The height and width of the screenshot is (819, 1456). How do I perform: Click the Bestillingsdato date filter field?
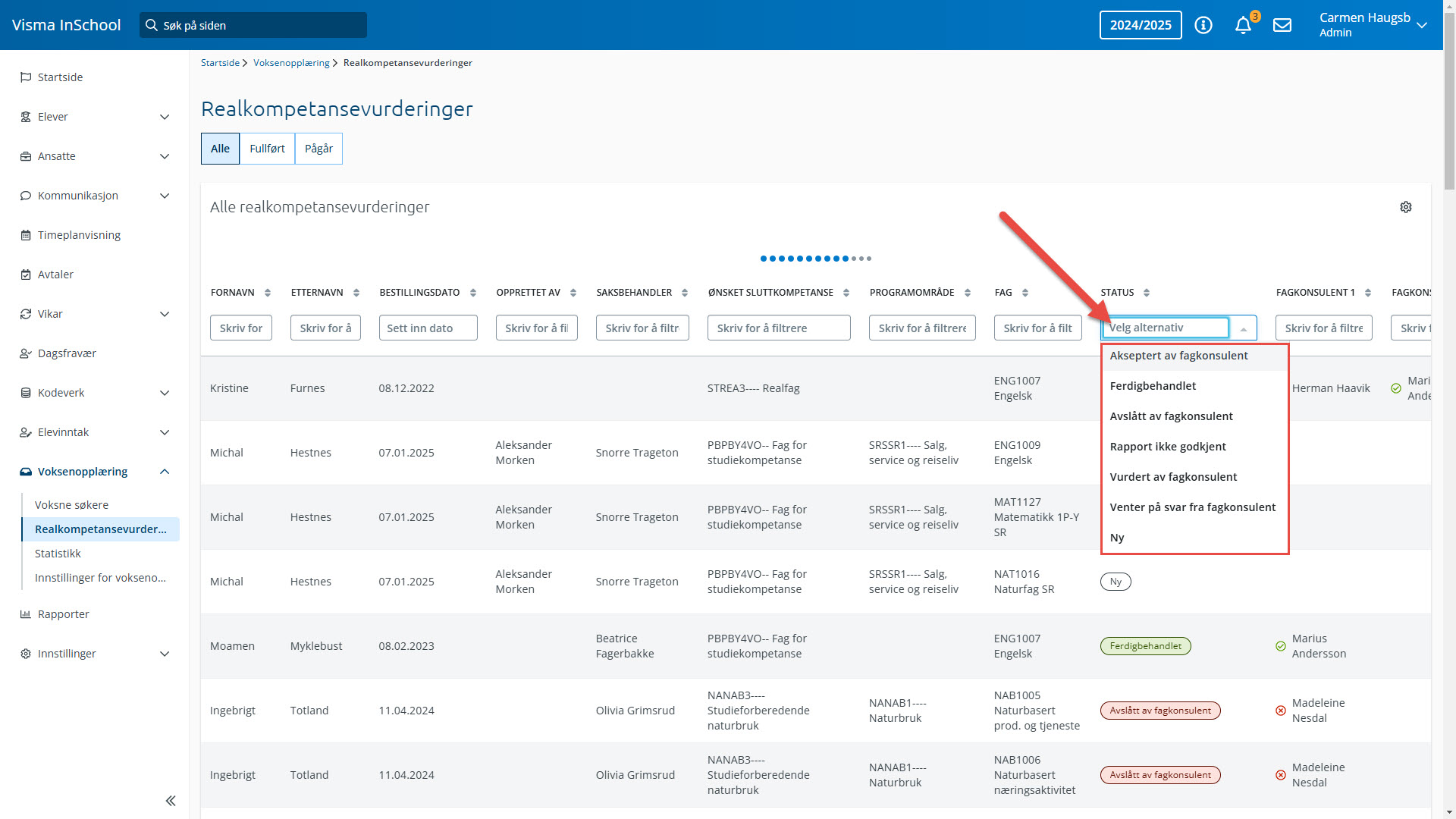(428, 328)
